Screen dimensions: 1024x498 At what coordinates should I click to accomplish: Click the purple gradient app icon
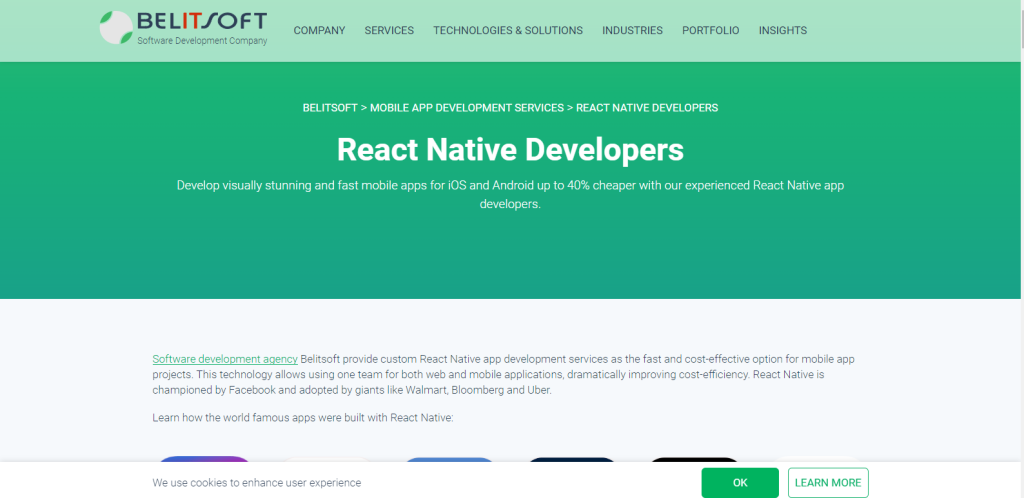204,460
